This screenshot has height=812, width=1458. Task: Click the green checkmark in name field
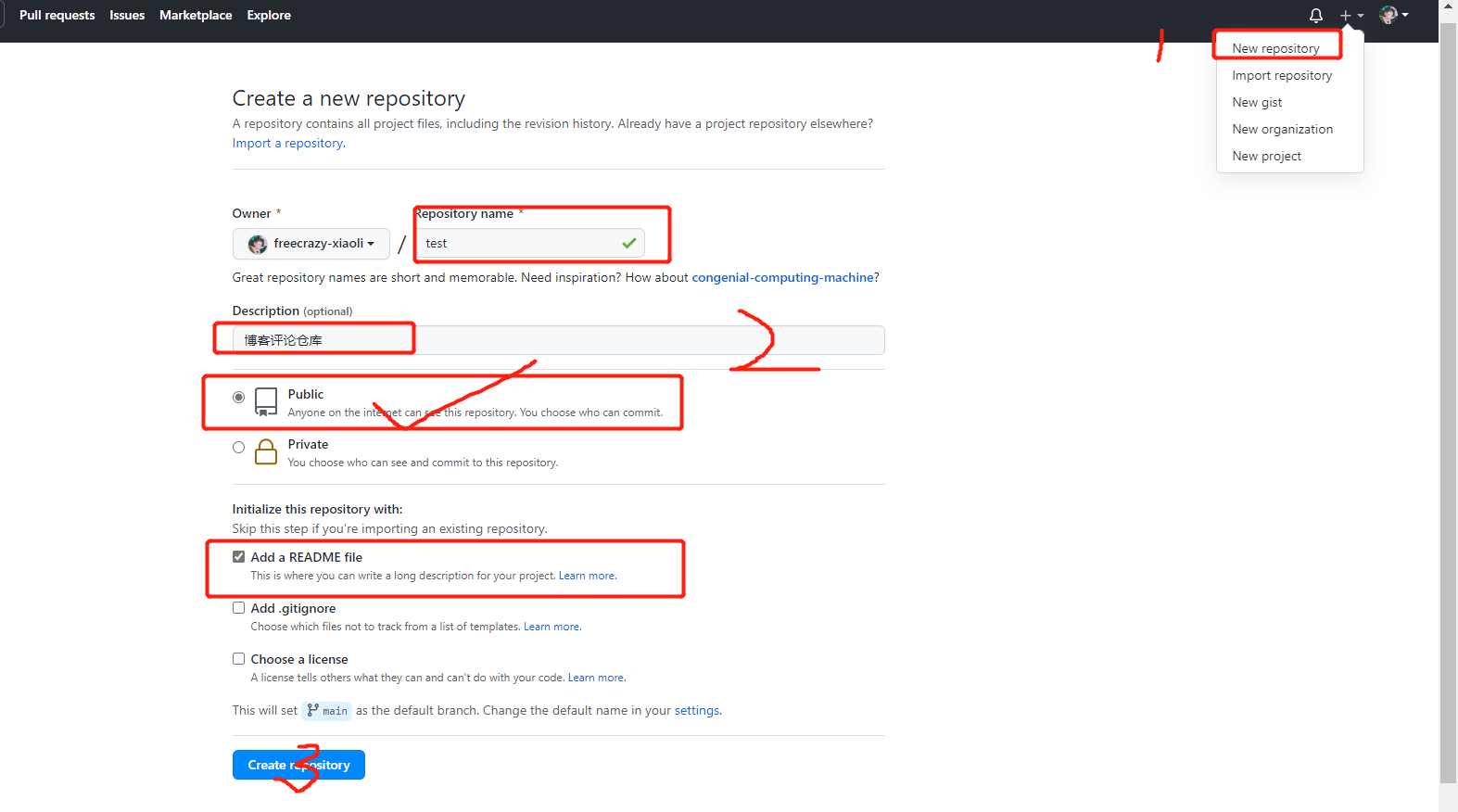[629, 243]
